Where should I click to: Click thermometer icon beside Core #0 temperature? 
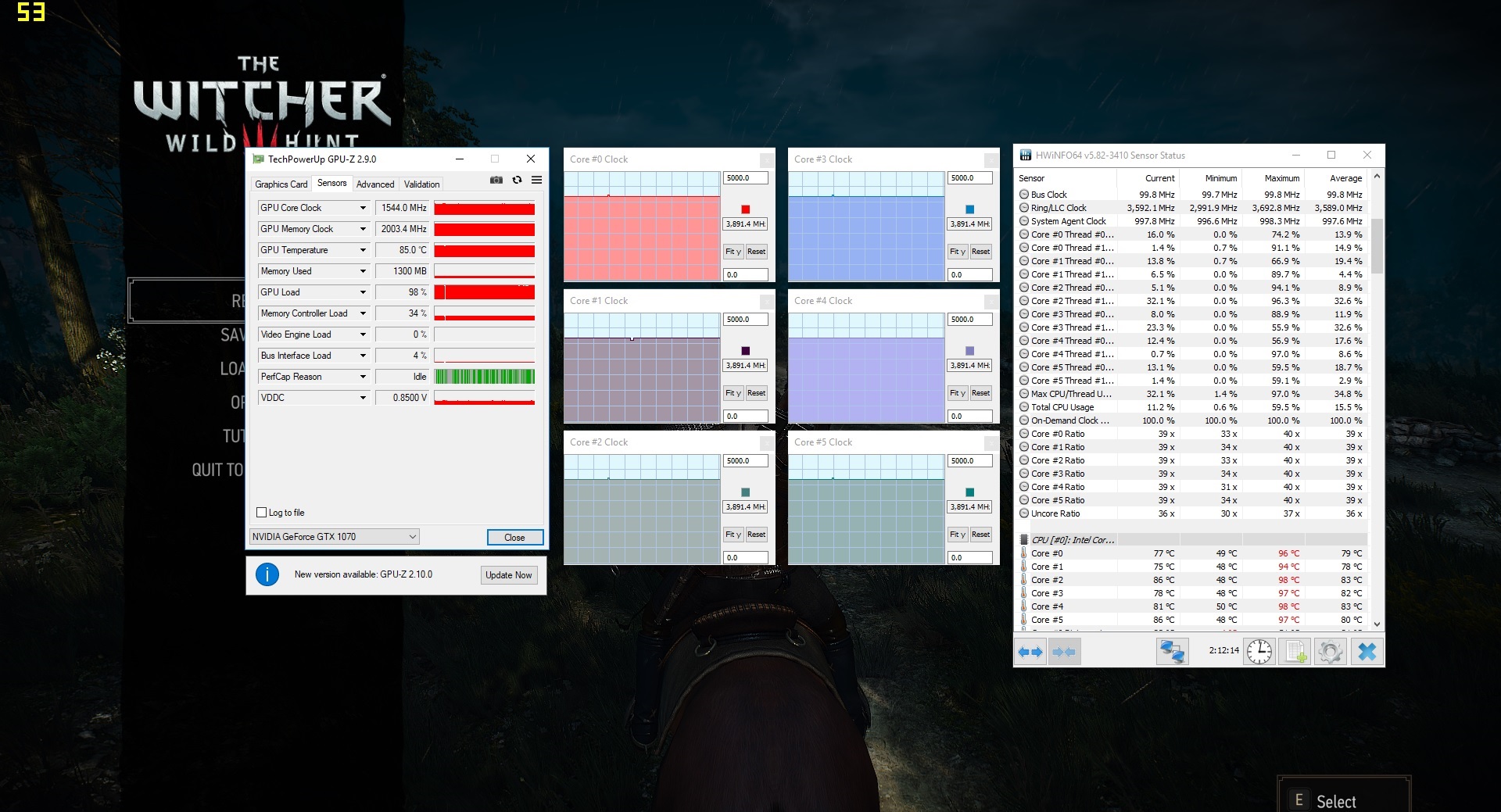[1024, 553]
